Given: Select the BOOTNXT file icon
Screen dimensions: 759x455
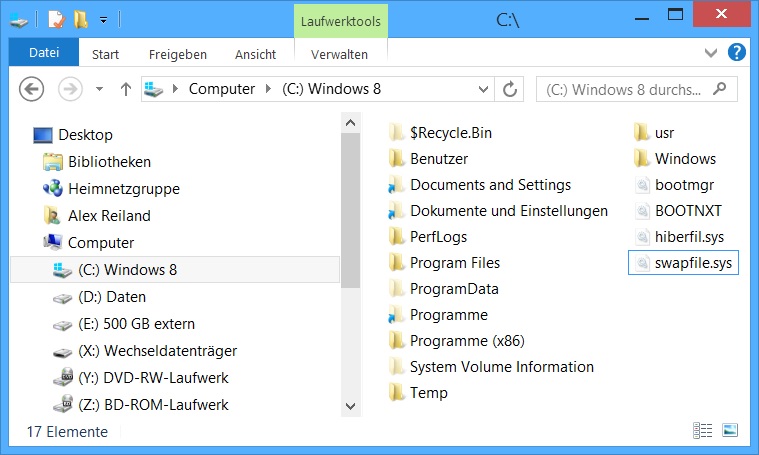Looking at the screenshot, I should 642,211.
